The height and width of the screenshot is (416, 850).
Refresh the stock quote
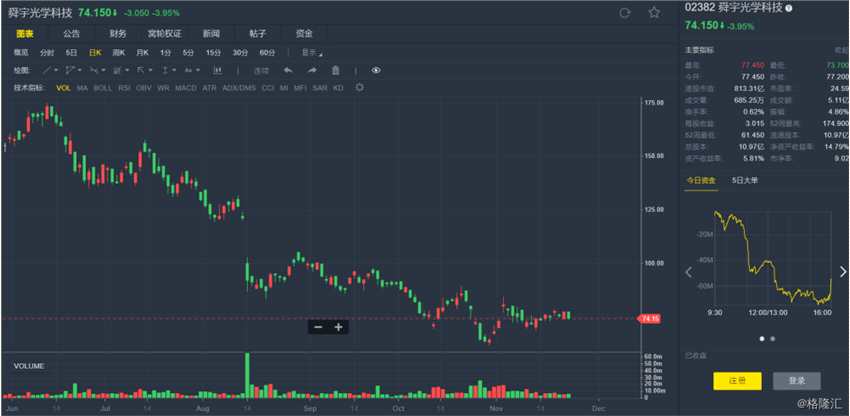click(625, 13)
